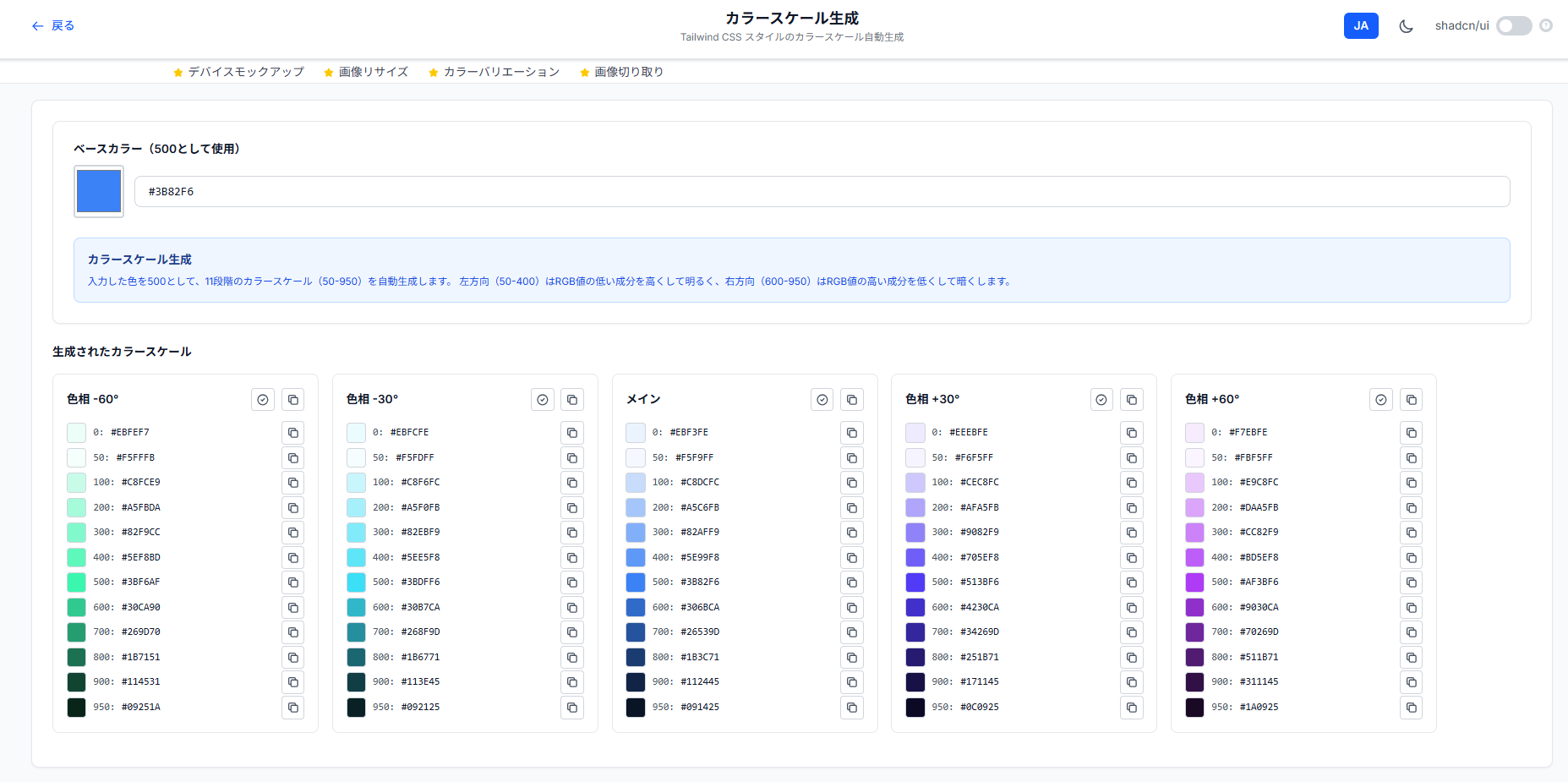Click the hex value #5EF8BD
The image size is (1568, 782).
(141, 558)
